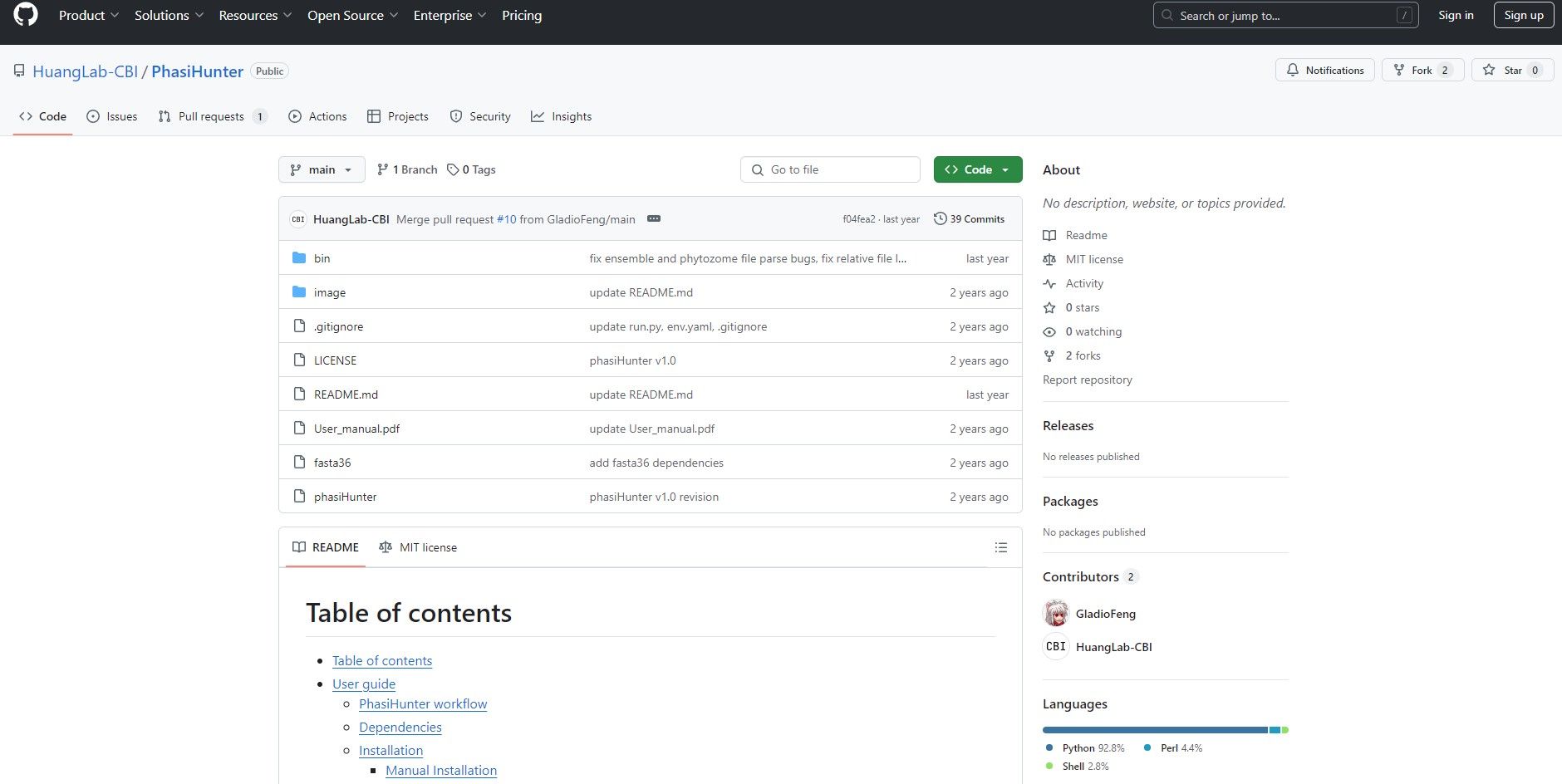Click HuangLab-CBI contributor avatar
This screenshot has height=784, width=1562.
coord(1056,647)
